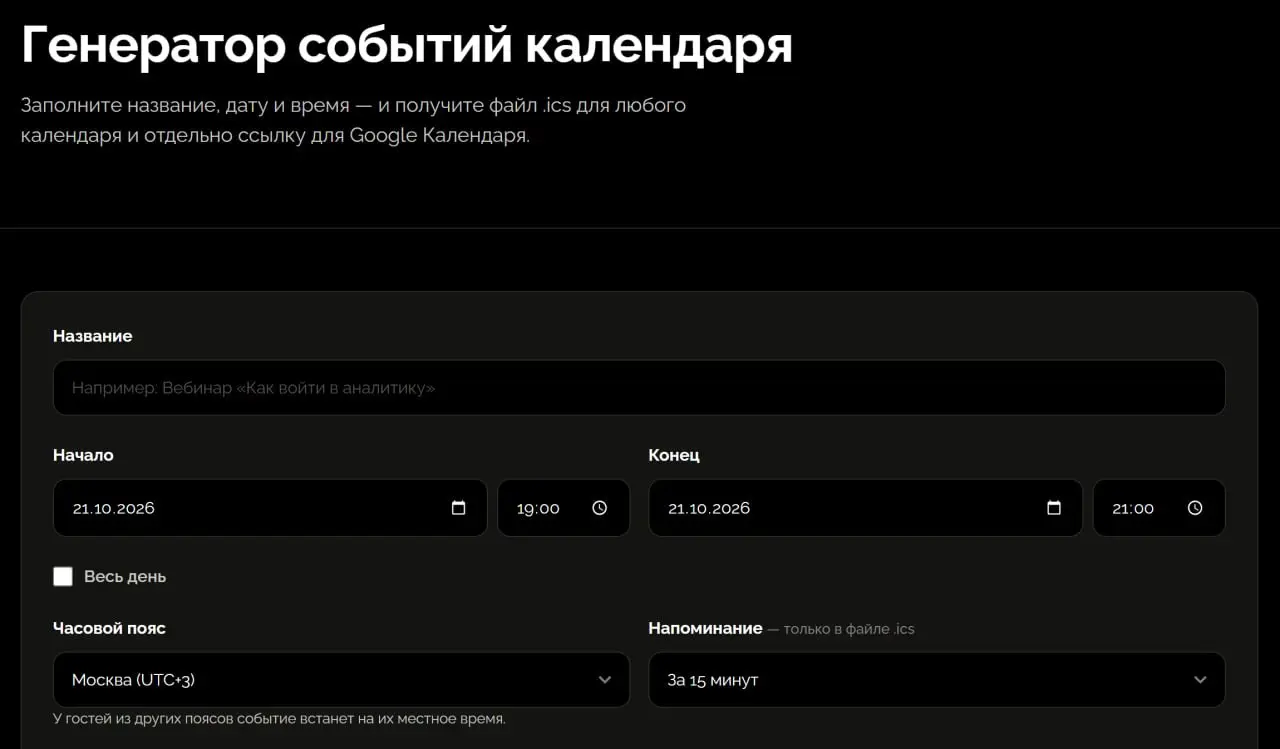Viewport: 1280px width, 749px height.
Task: Click the «только в файле .ics» note
Action: 849,629
